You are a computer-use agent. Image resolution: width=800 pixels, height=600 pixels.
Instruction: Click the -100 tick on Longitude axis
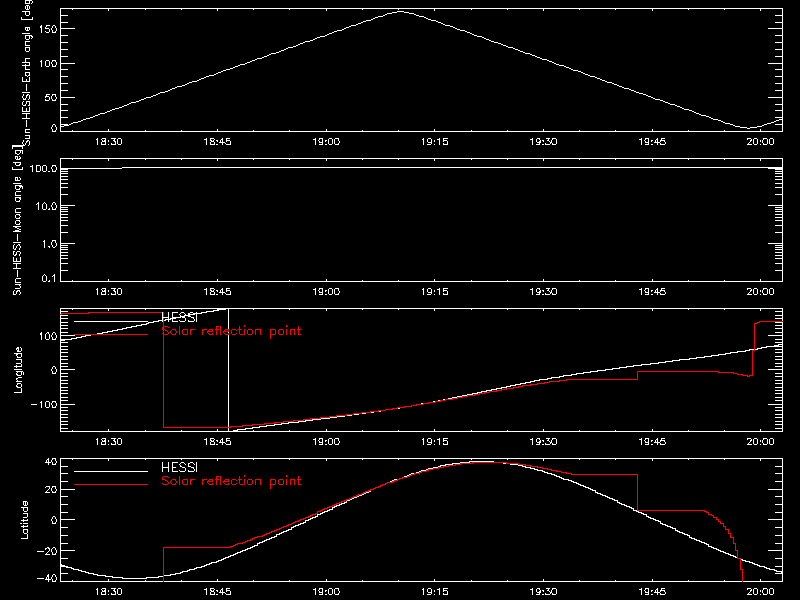click(44, 404)
